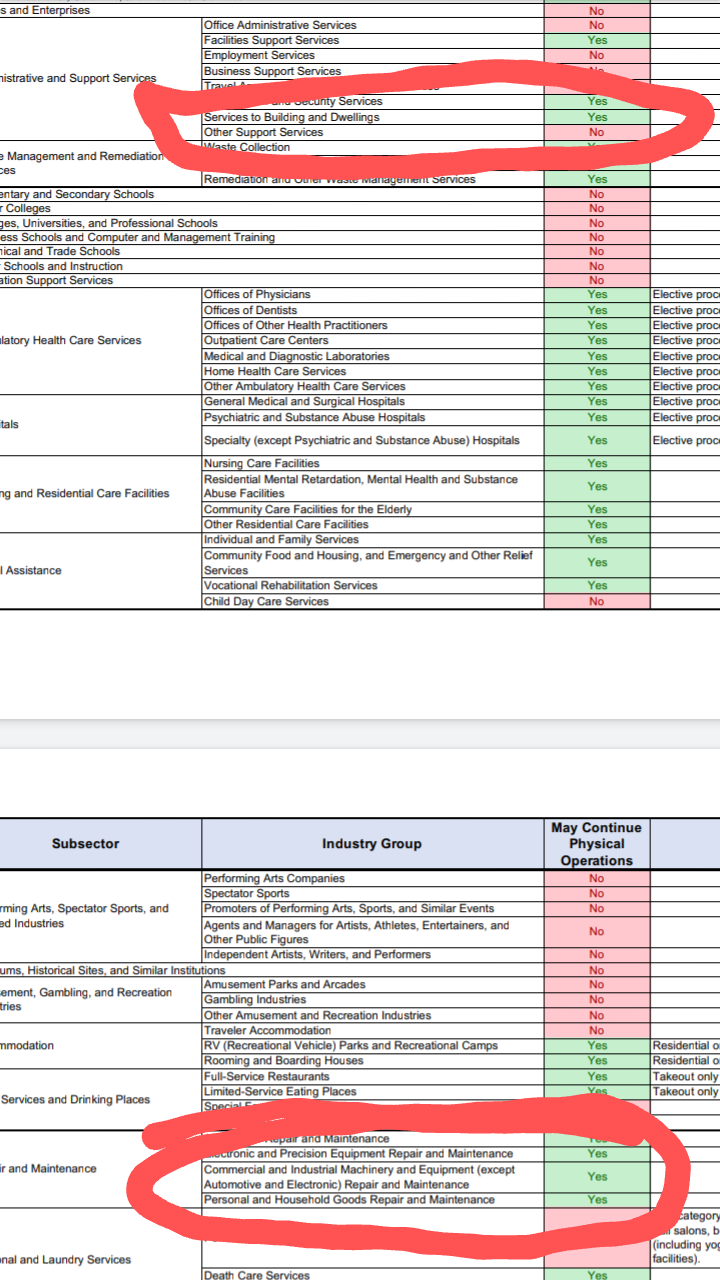
Task: Click Business Support Services text
Action: 272,71
